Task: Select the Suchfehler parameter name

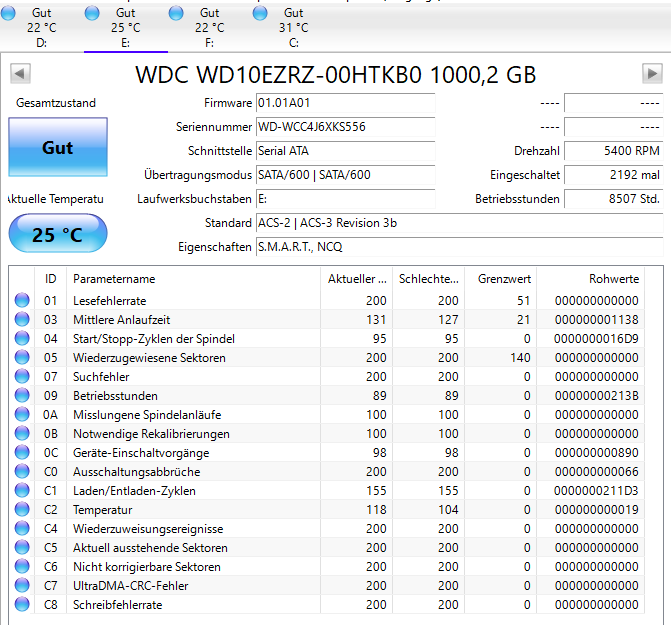Action: (101, 377)
